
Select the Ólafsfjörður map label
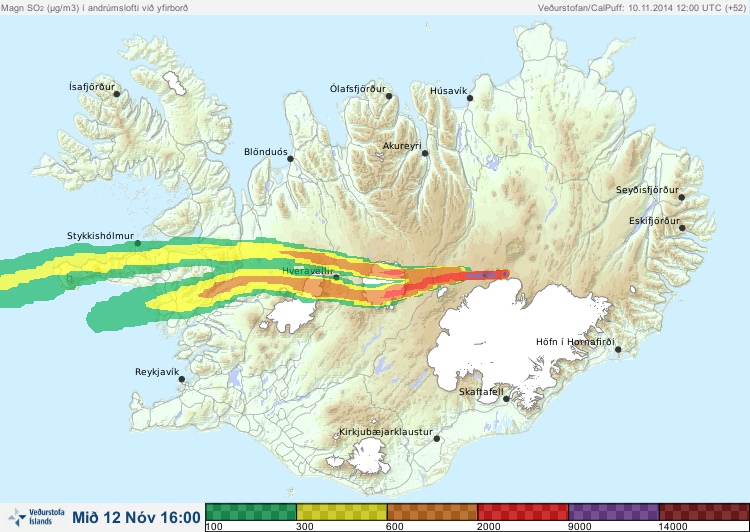tap(358, 89)
